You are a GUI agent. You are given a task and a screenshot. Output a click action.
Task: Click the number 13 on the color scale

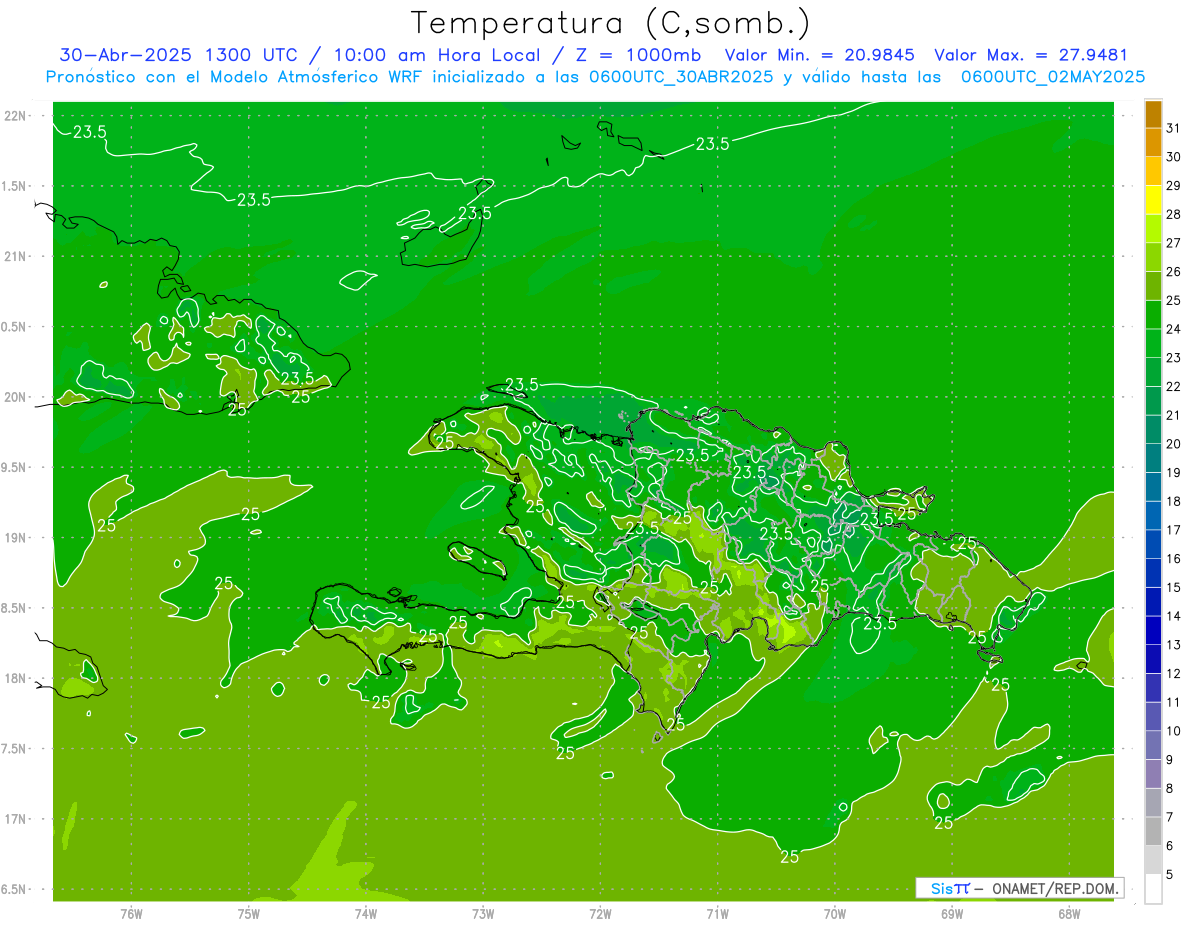(1174, 644)
